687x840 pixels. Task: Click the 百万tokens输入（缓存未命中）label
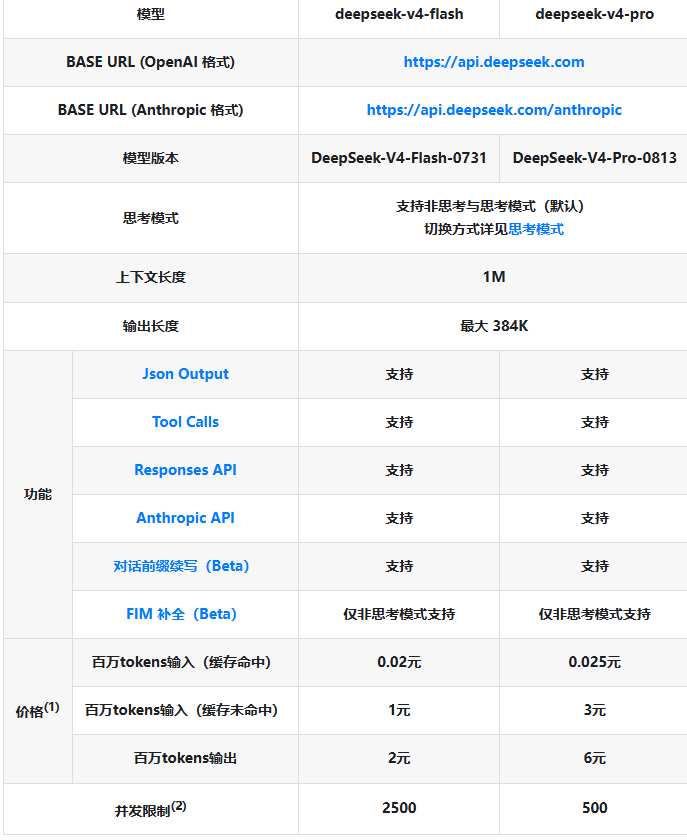point(181,710)
